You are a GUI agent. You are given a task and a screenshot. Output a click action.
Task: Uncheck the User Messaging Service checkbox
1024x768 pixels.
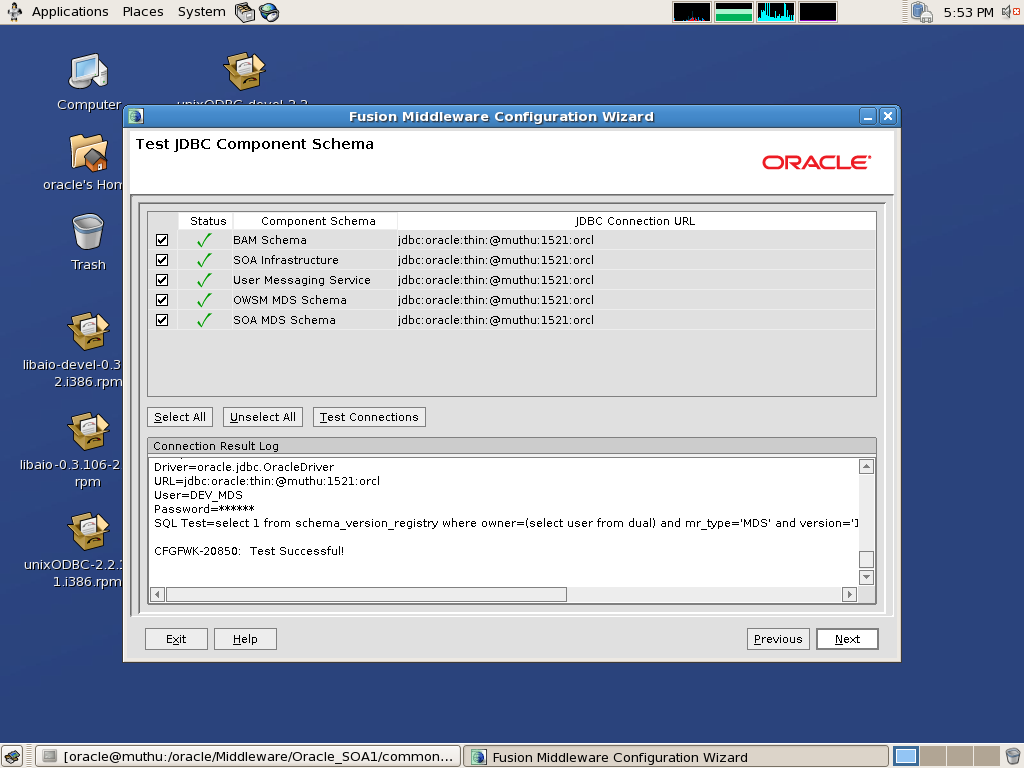[162, 280]
